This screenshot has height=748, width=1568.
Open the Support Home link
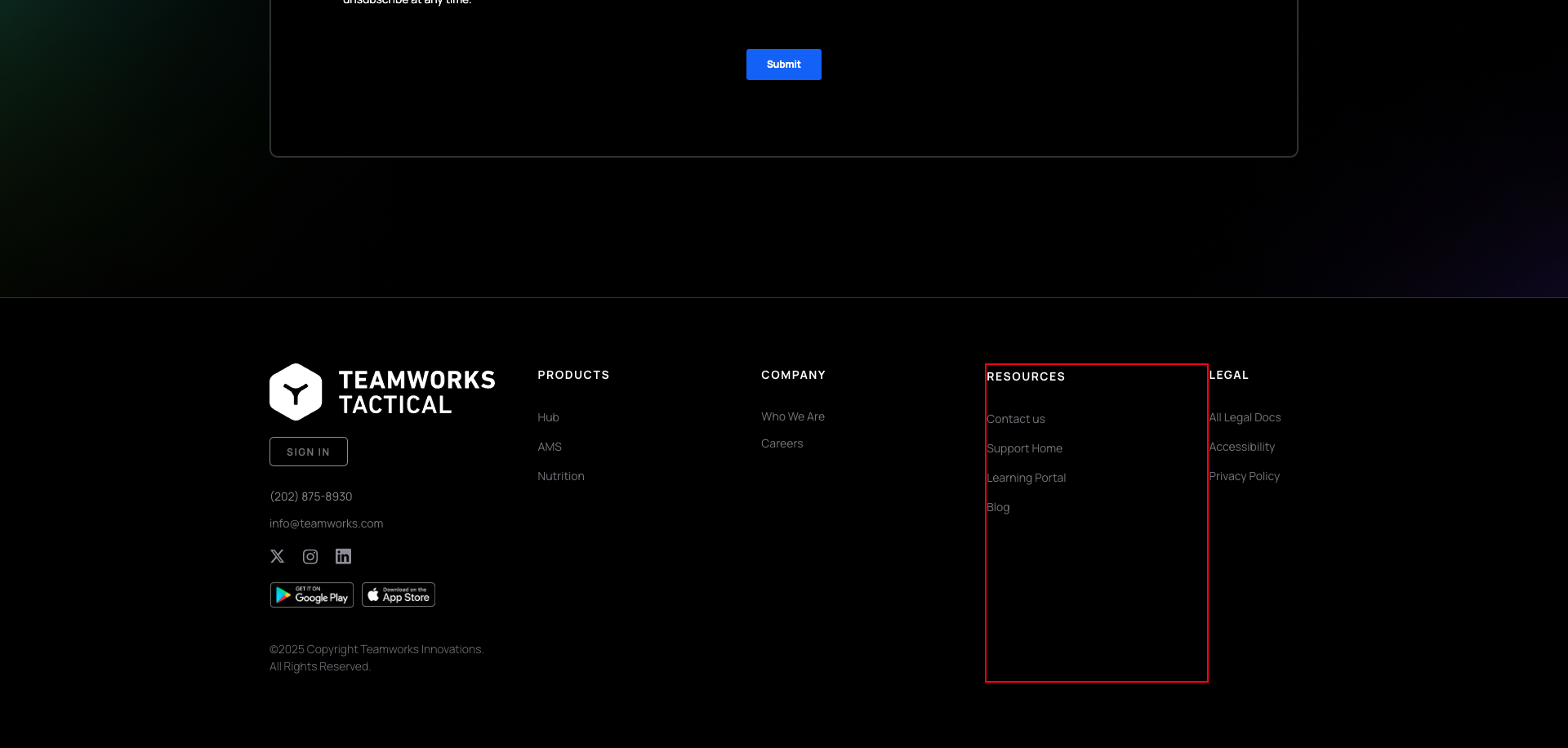coord(1025,447)
